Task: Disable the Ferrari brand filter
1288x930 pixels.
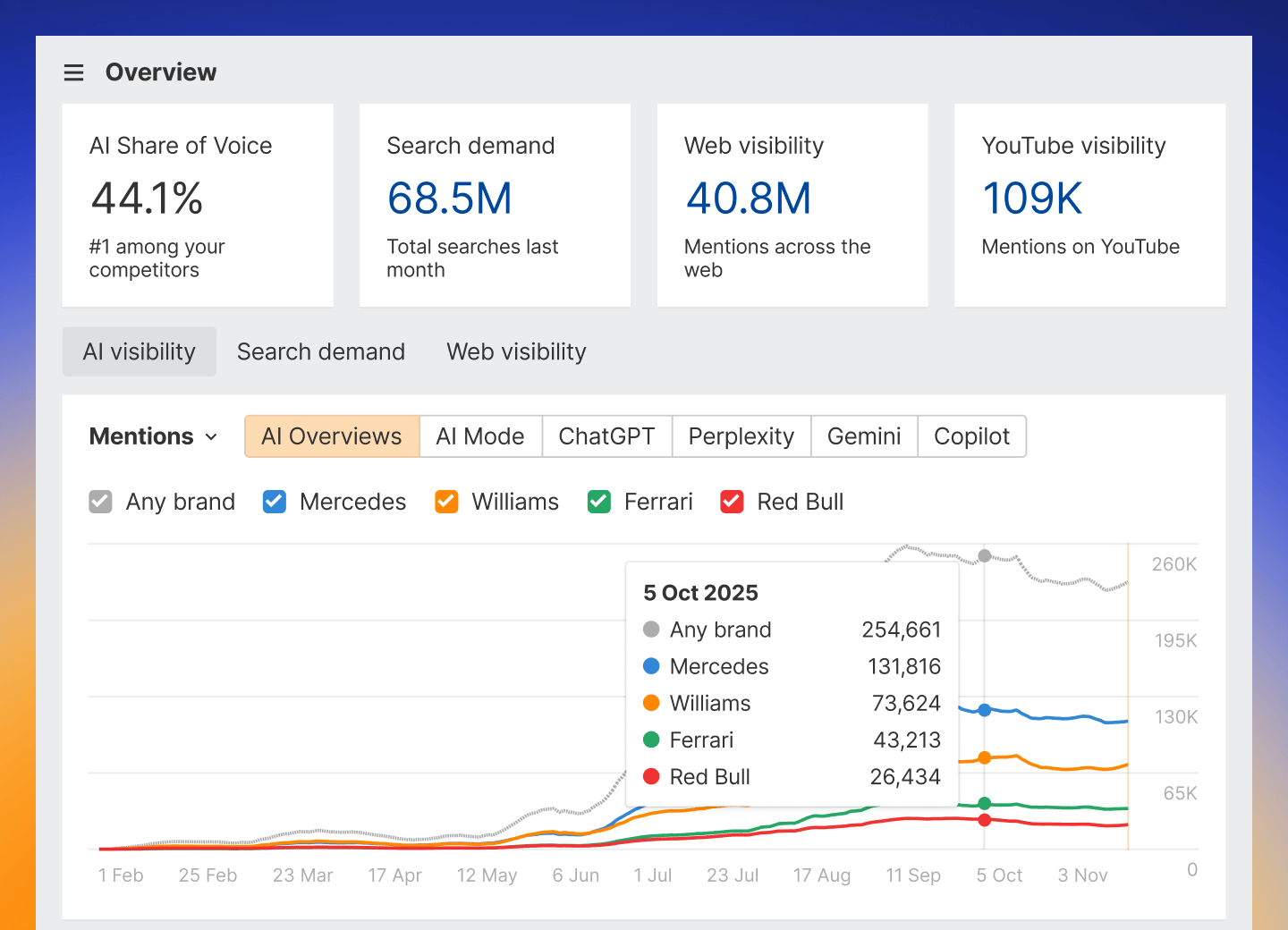Action: tap(598, 502)
